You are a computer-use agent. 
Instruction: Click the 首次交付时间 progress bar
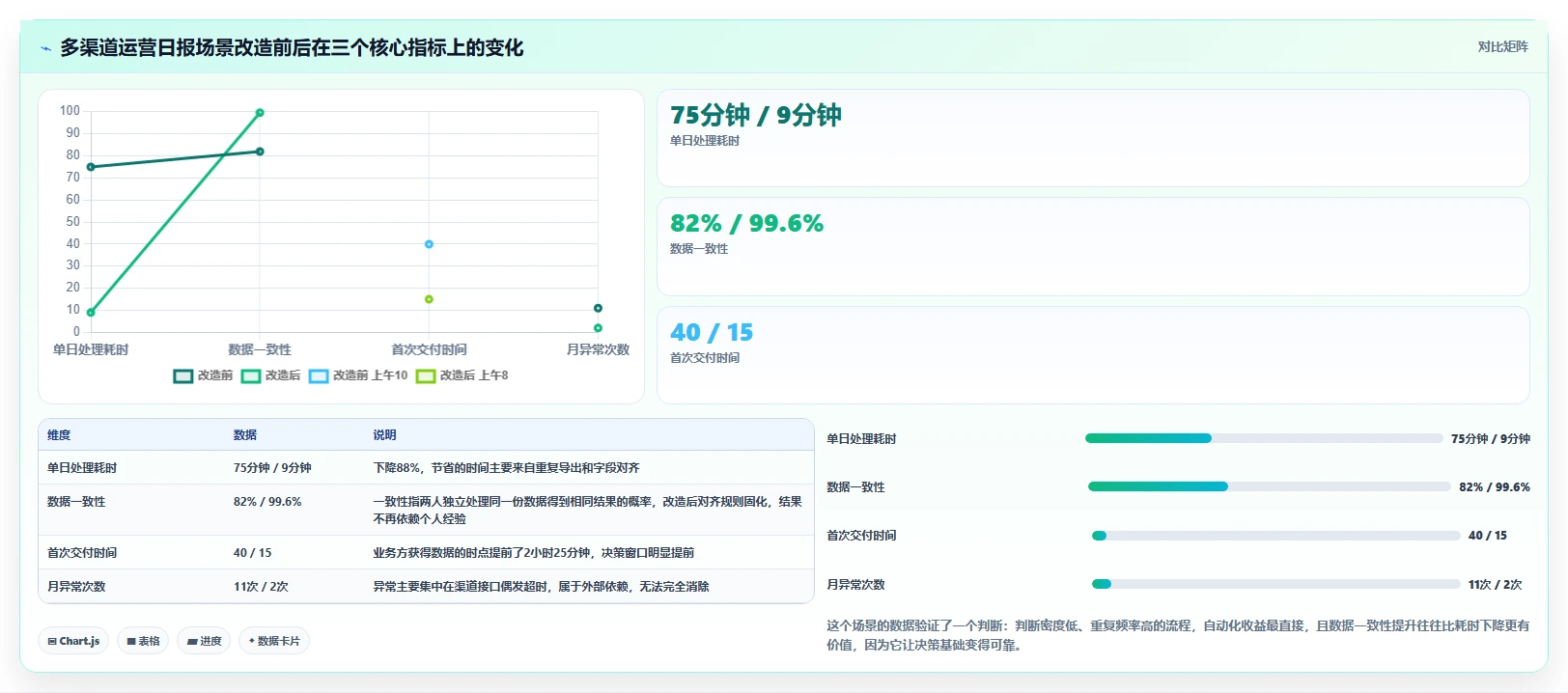[1275, 536]
